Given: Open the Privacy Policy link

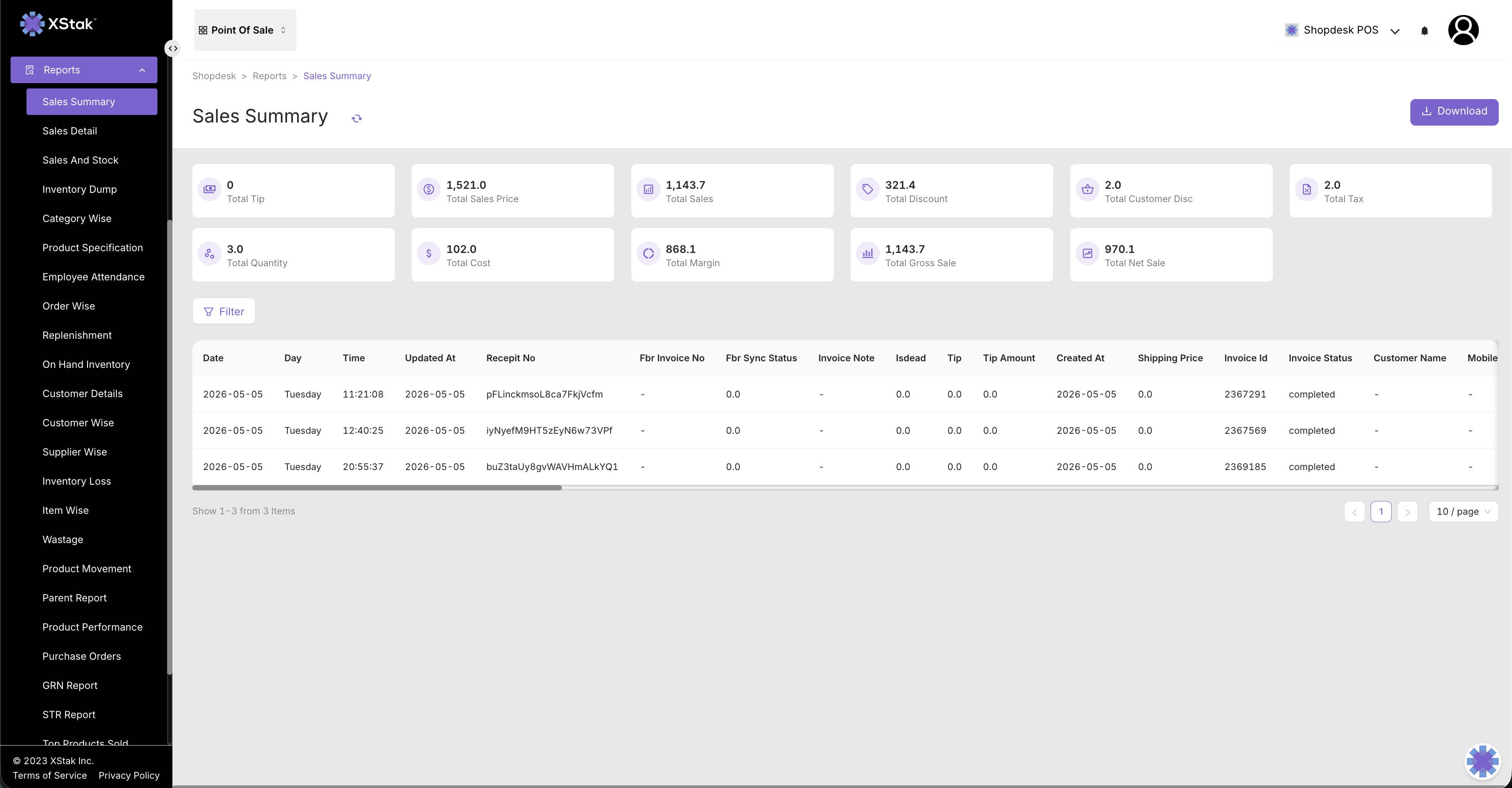Looking at the screenshot, I should [x=129, y=776].
